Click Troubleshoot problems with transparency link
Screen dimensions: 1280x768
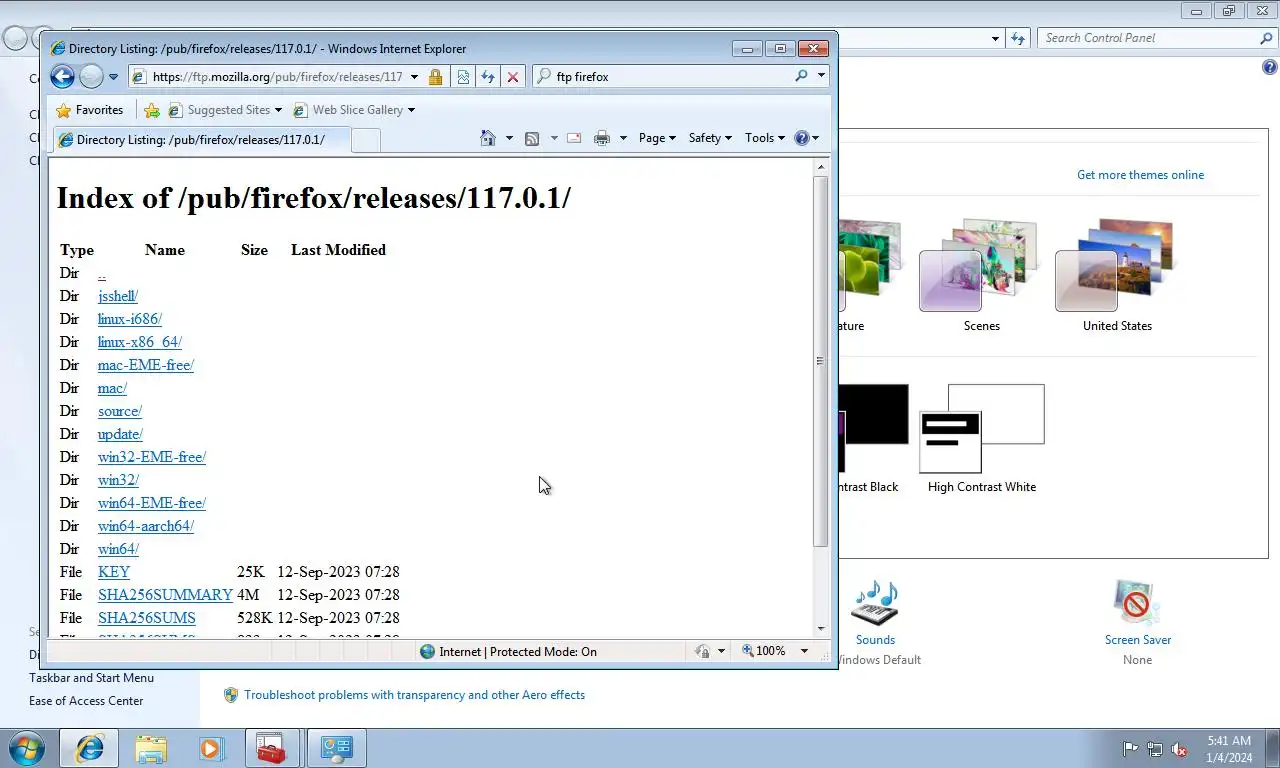point(414,695)
